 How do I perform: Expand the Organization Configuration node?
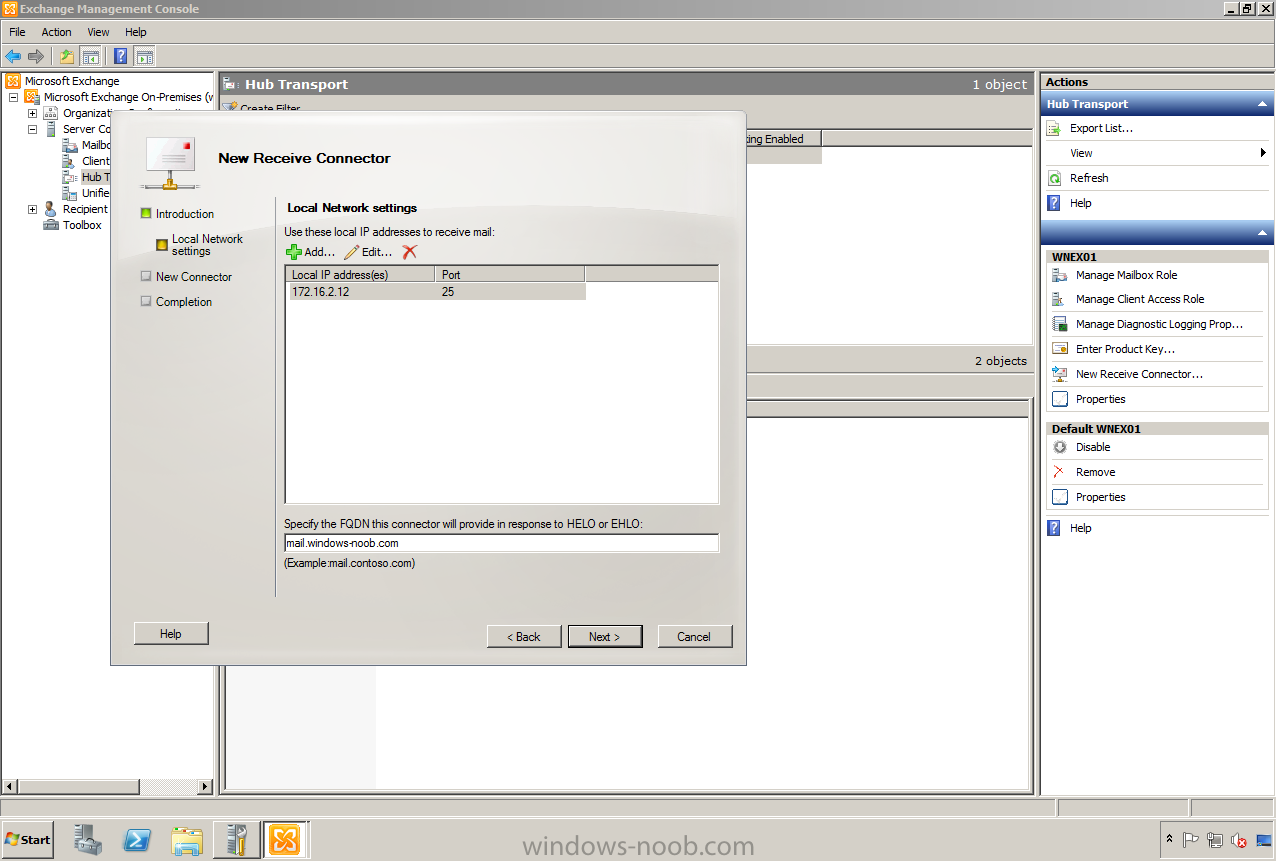(33, 113)
